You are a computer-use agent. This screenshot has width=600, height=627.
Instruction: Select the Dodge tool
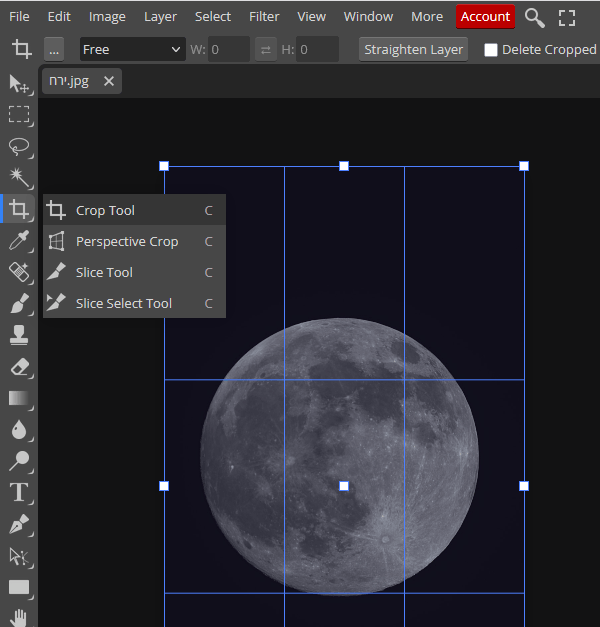18,461
